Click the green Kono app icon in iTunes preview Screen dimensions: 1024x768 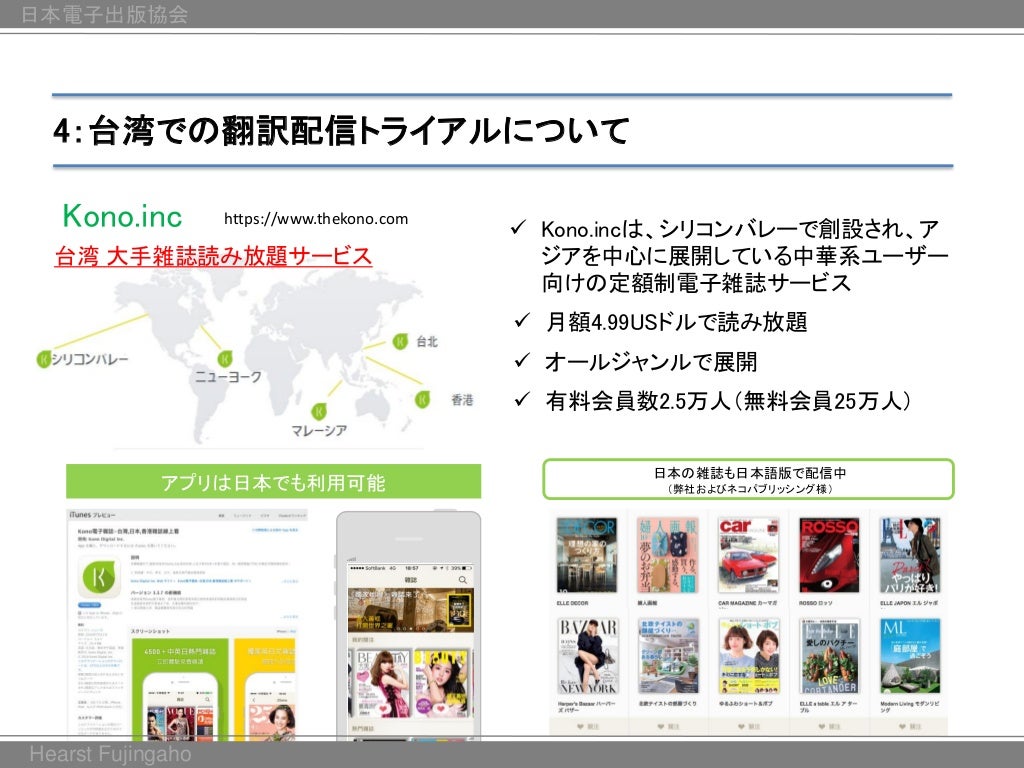(100, 578)
